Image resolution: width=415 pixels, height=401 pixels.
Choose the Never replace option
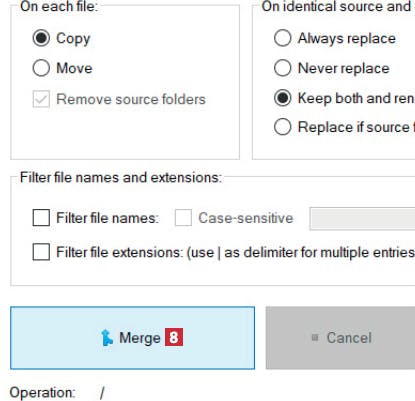282,68
